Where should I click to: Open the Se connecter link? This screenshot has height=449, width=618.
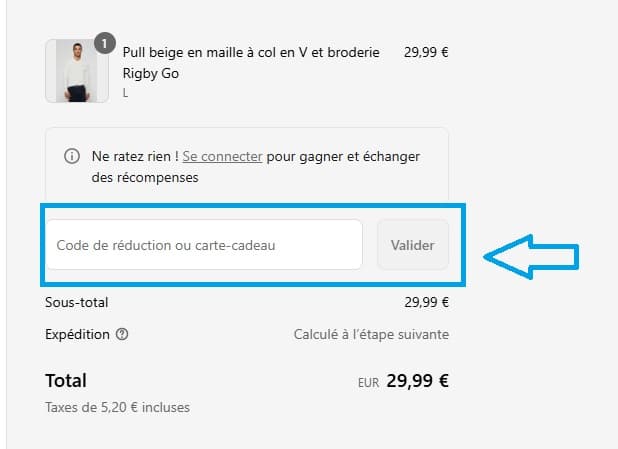point(222,157)
